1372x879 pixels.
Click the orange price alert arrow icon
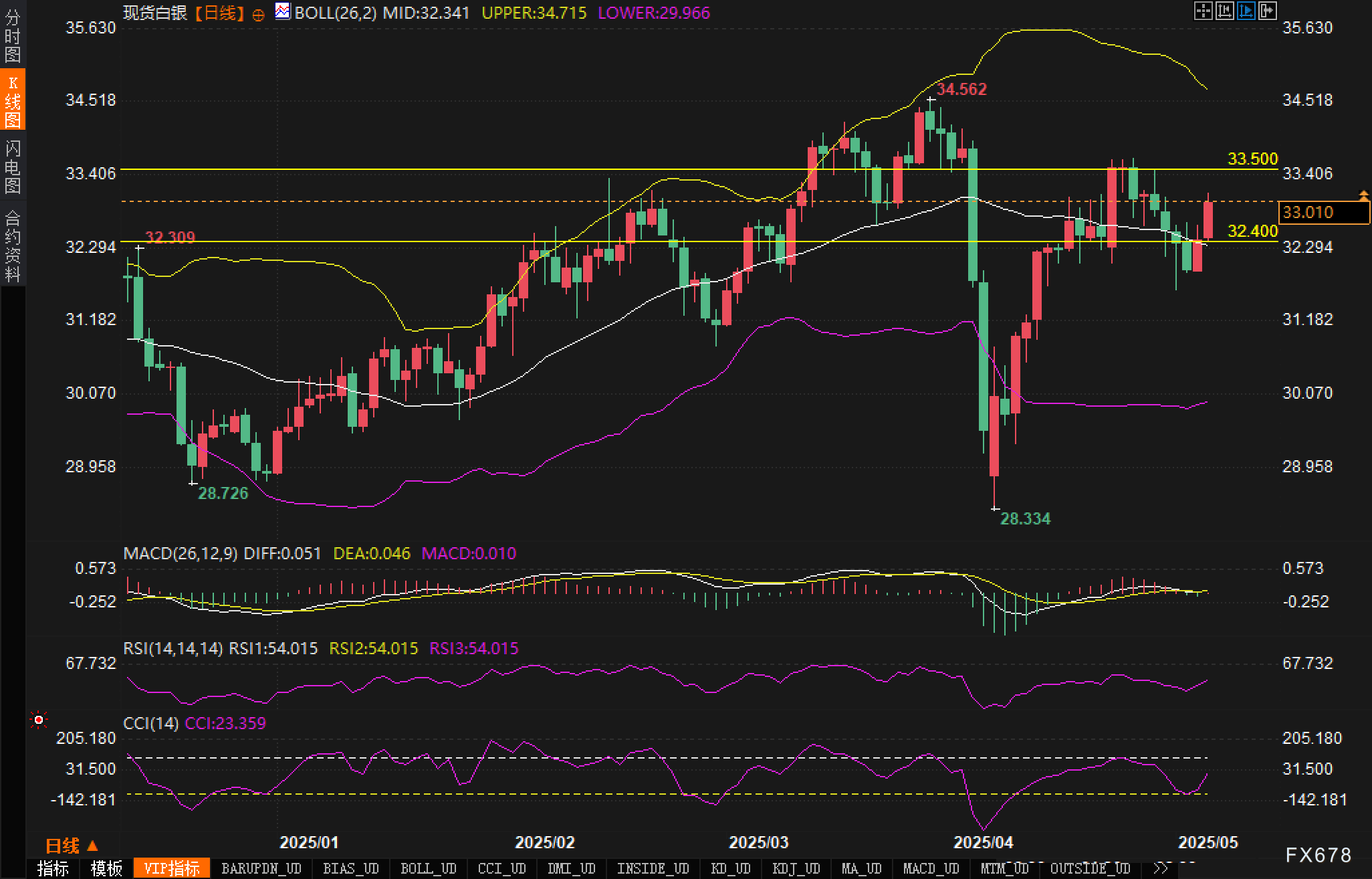click(x=1363, y=195)
